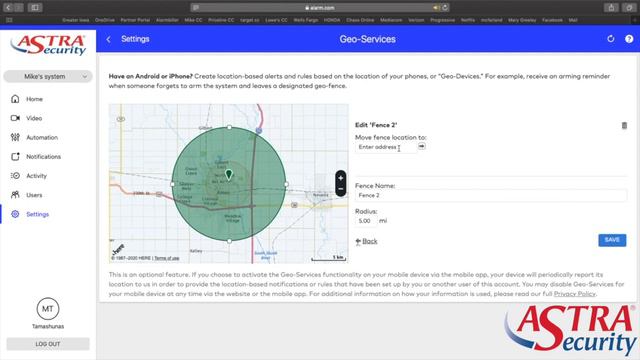
Task: Open the Facebook bookmark
Action: [552, 20]
